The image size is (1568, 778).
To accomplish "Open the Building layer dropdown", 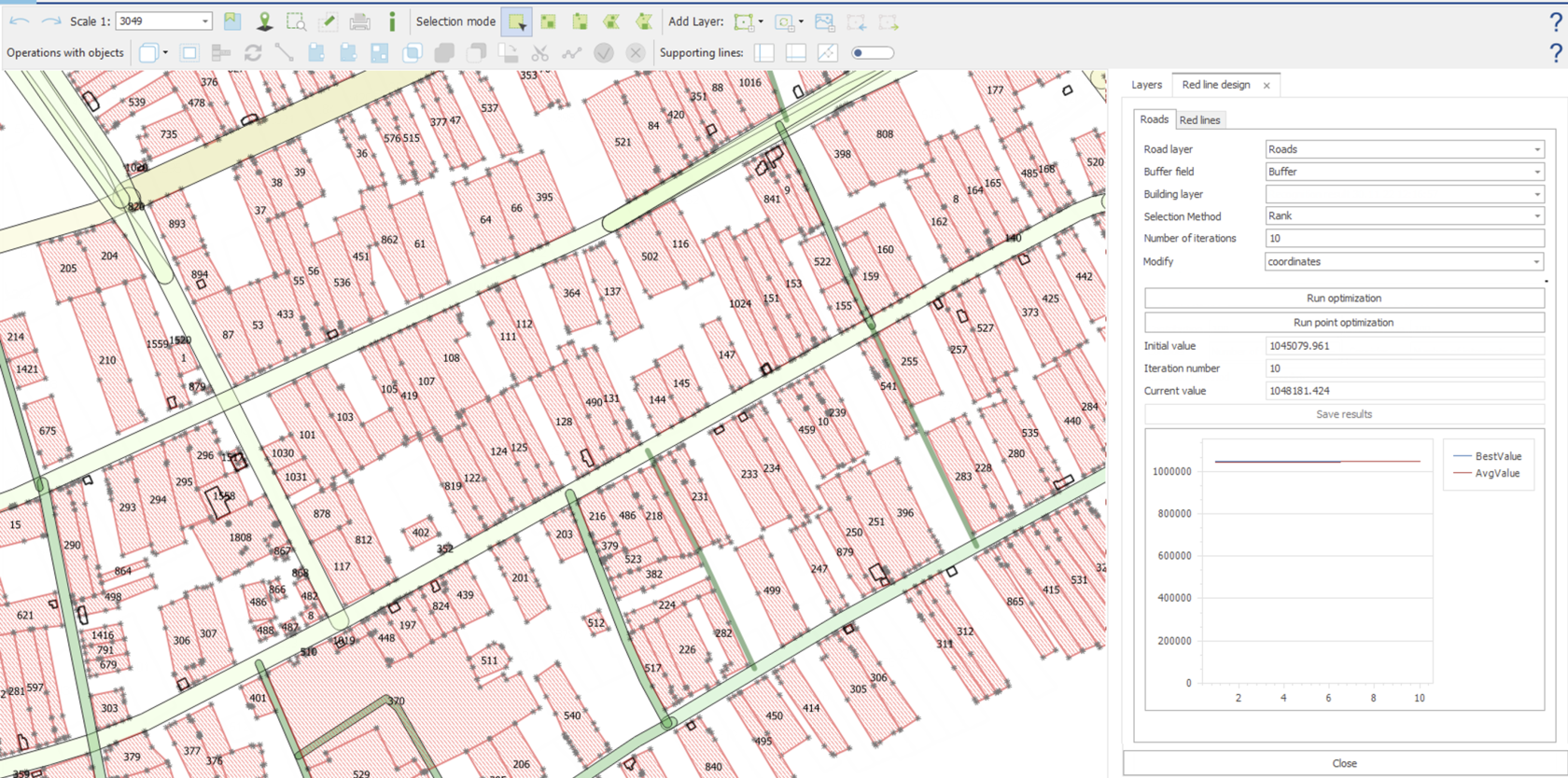I will pyautogui.click(x=1405, y=194).
